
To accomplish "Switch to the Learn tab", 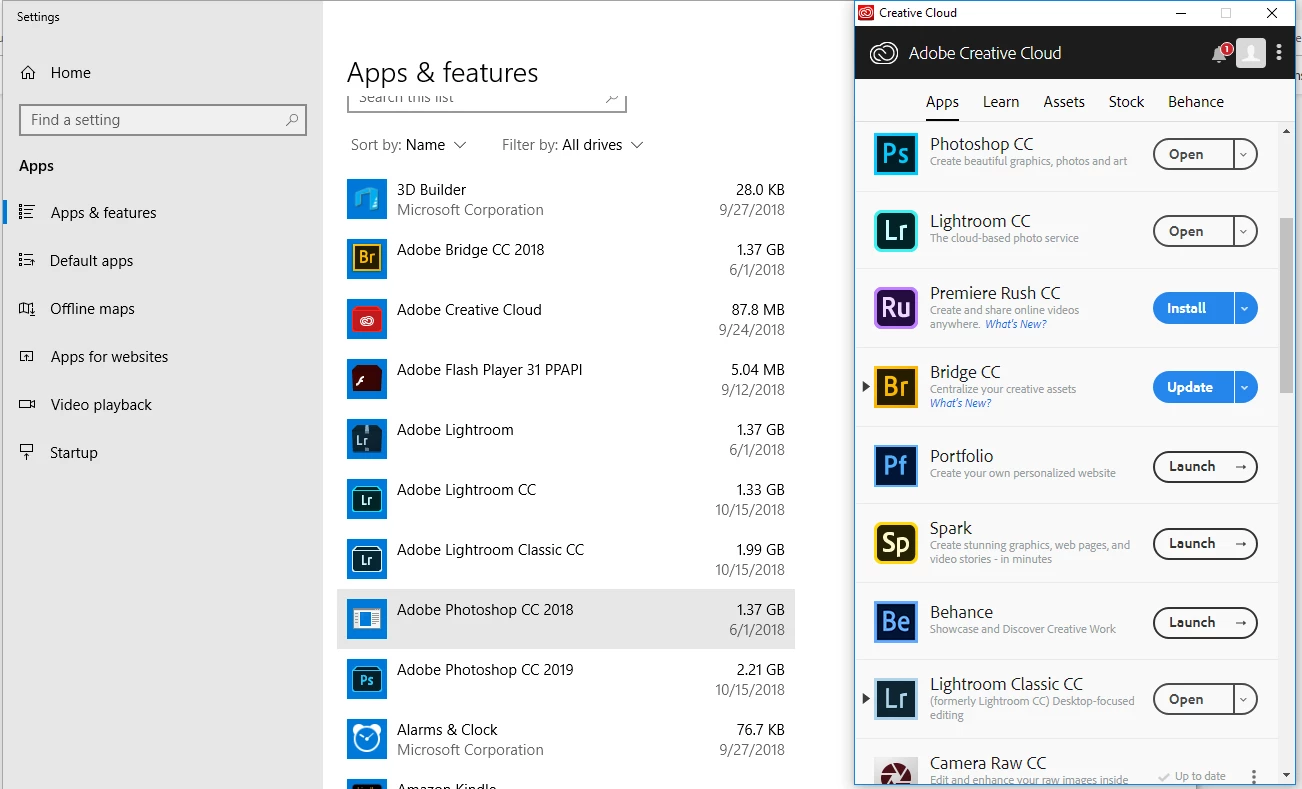I will pyautogui.click(x=1001, y=102).
